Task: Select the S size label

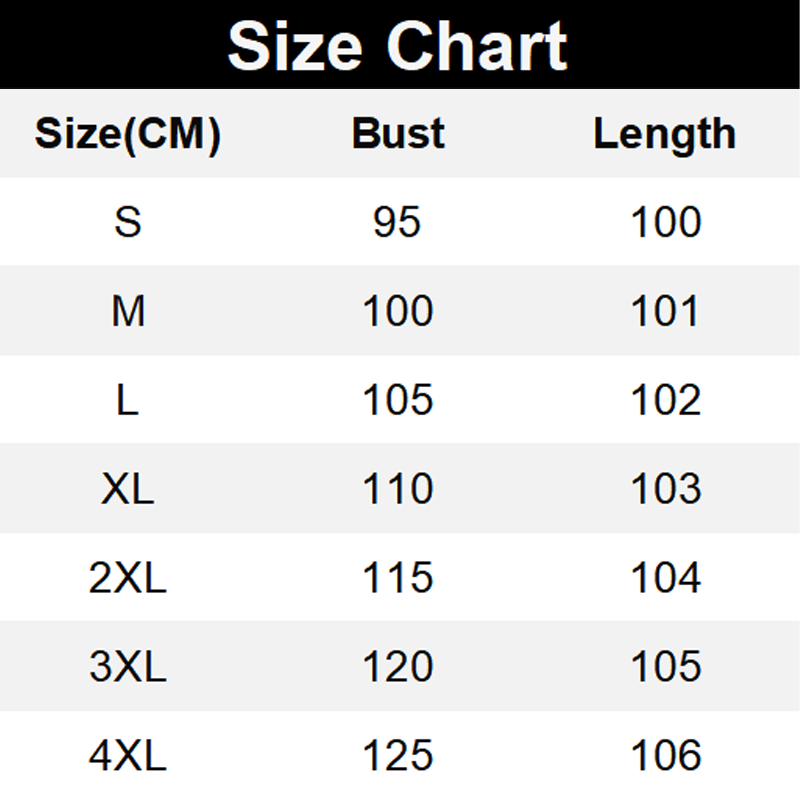Action: tap(128, 222)
